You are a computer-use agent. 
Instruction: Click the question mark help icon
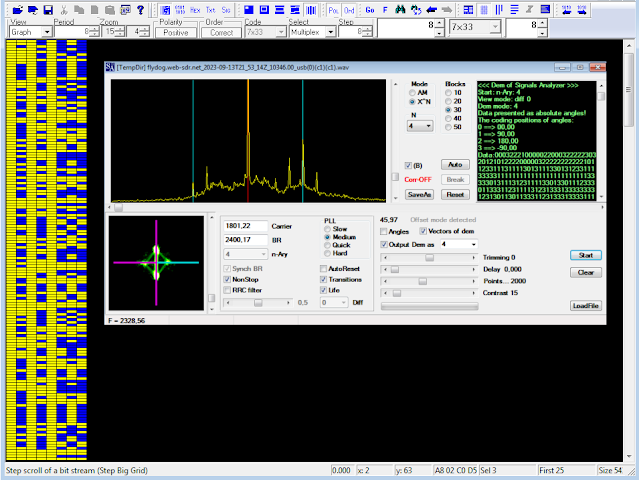click(x=139, y=9)
